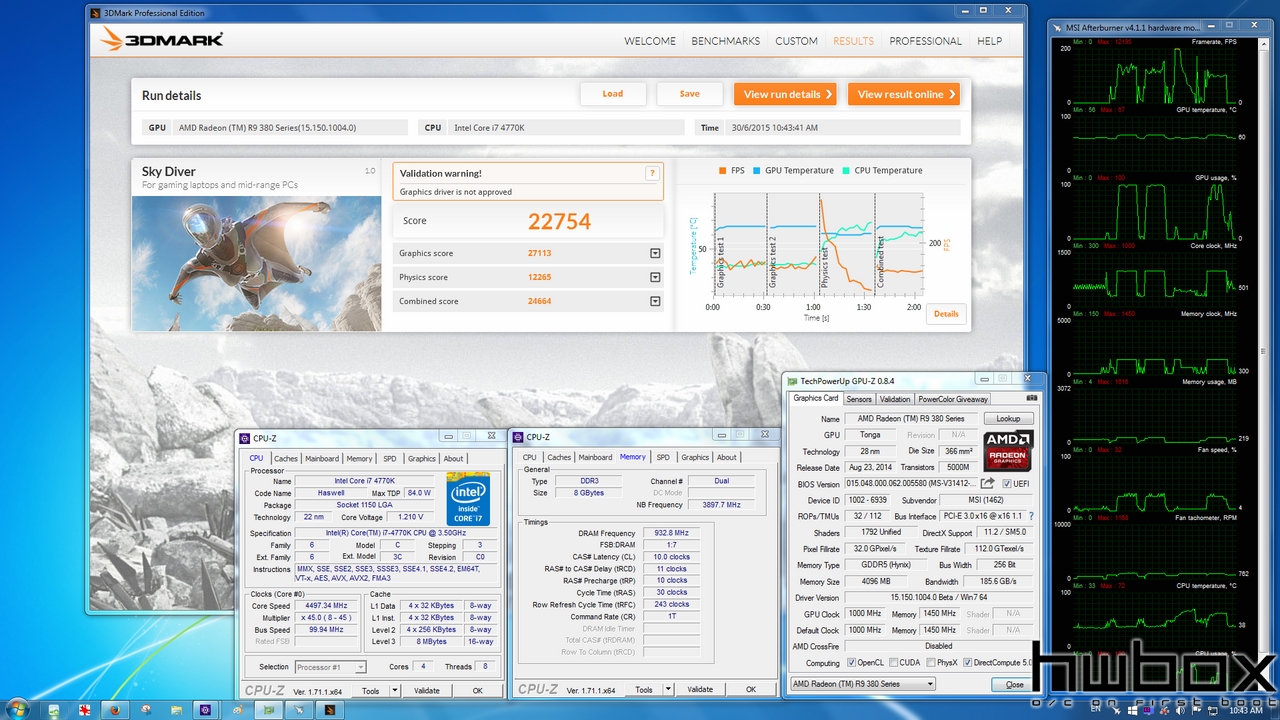Click the Bus Interface question mark in GPU-Z
This screenshot has width=1280, height=720.
[x=1031, y=516]
